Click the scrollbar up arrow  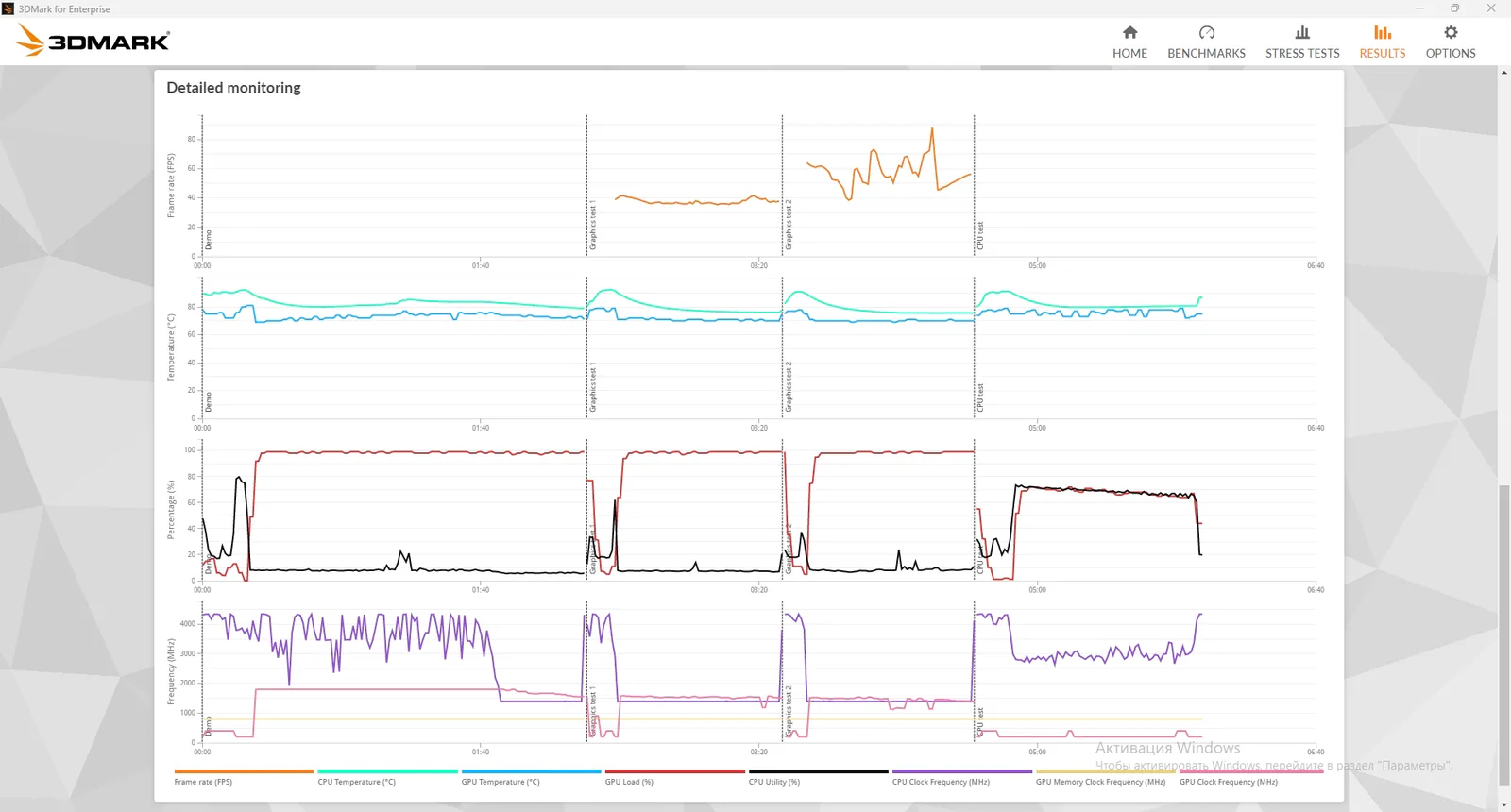[1503, 73]
